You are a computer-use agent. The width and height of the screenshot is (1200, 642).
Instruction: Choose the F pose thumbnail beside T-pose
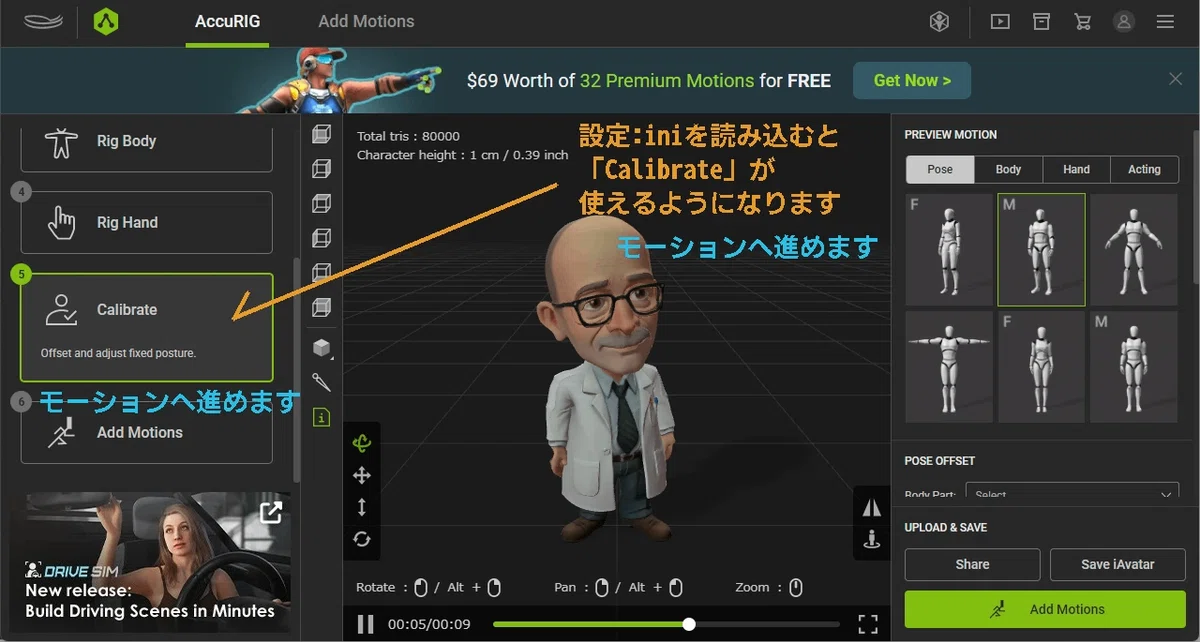(1041, 366)
